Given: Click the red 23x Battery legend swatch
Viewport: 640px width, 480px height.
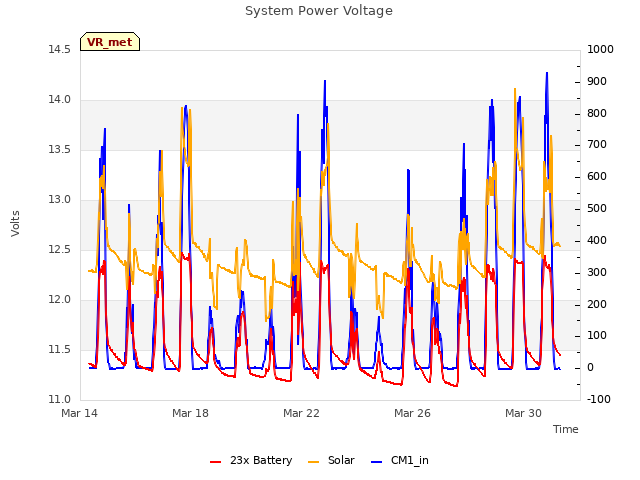Looking at the screenshot, I should 215,462.
